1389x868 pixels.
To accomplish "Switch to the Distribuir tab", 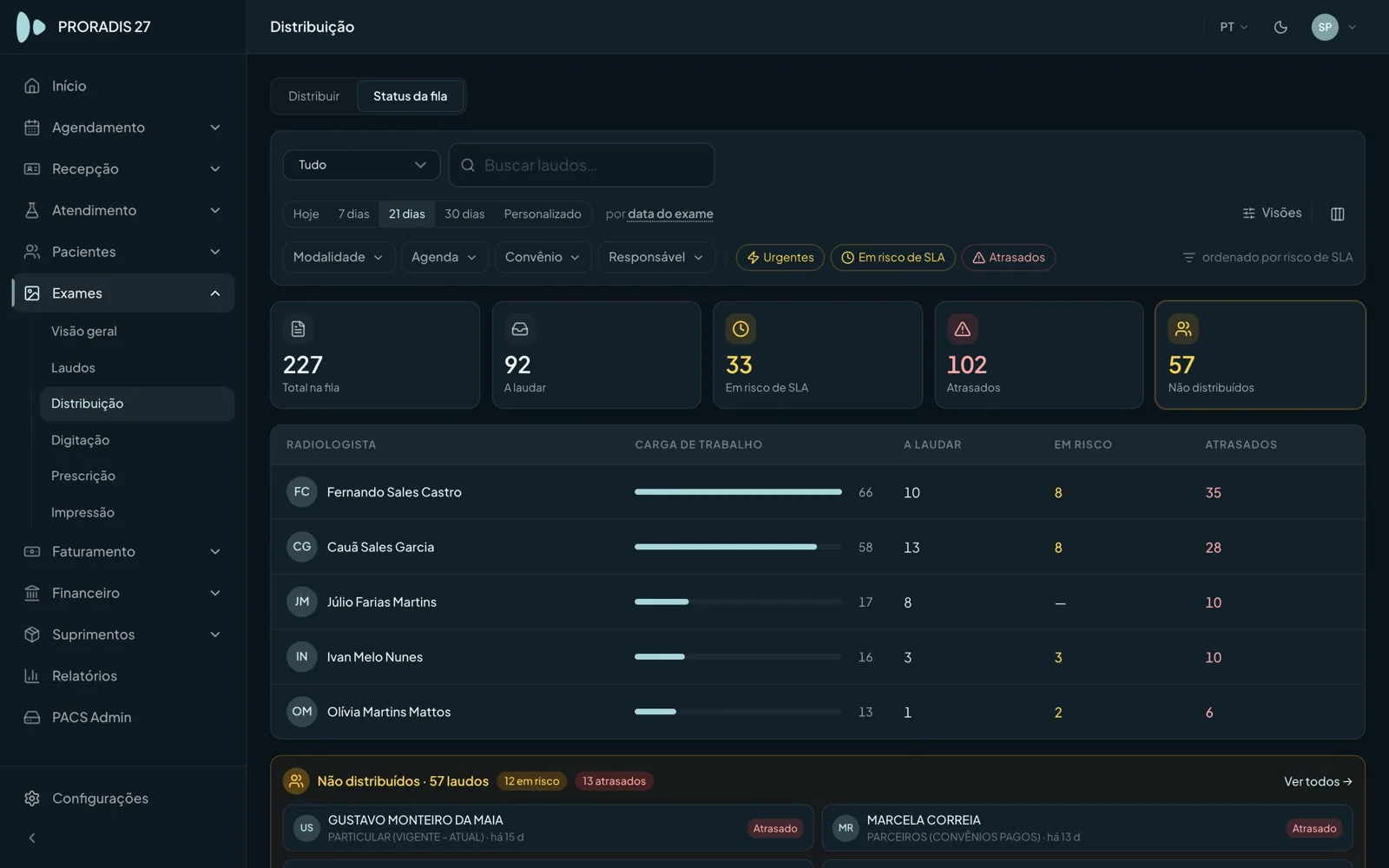I will tap(314, 96).
